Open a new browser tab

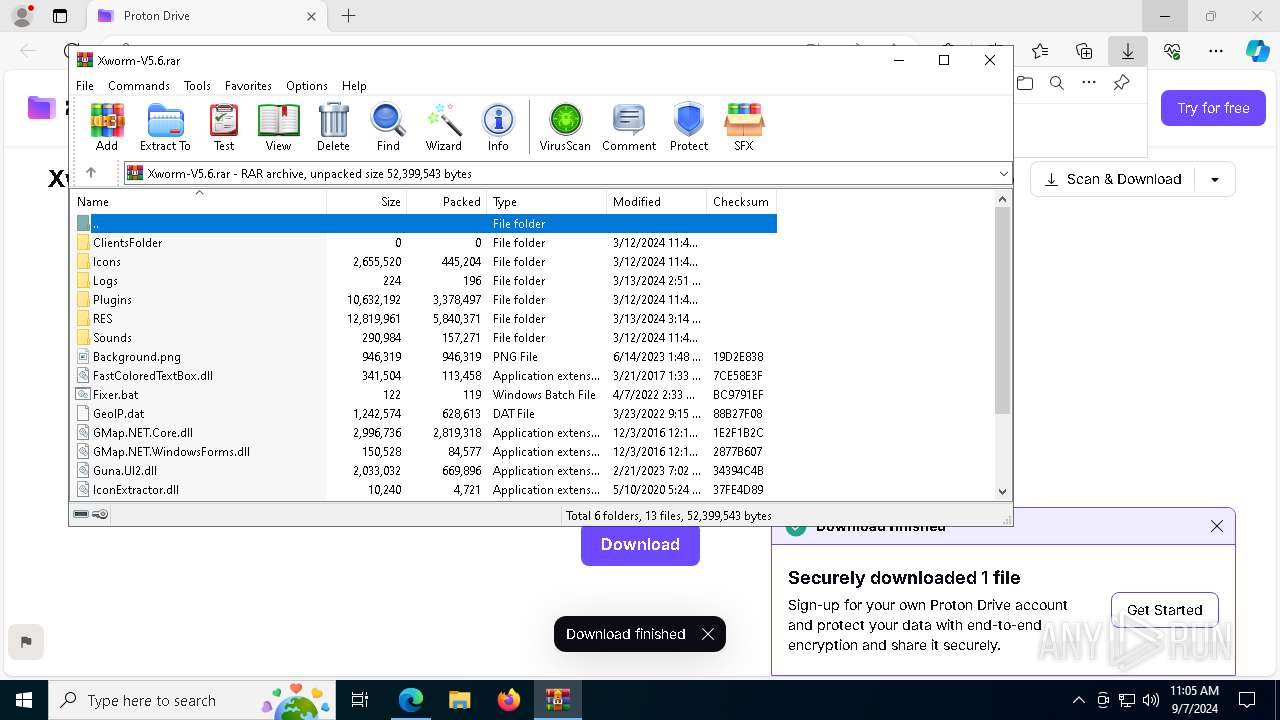[348, 16]
